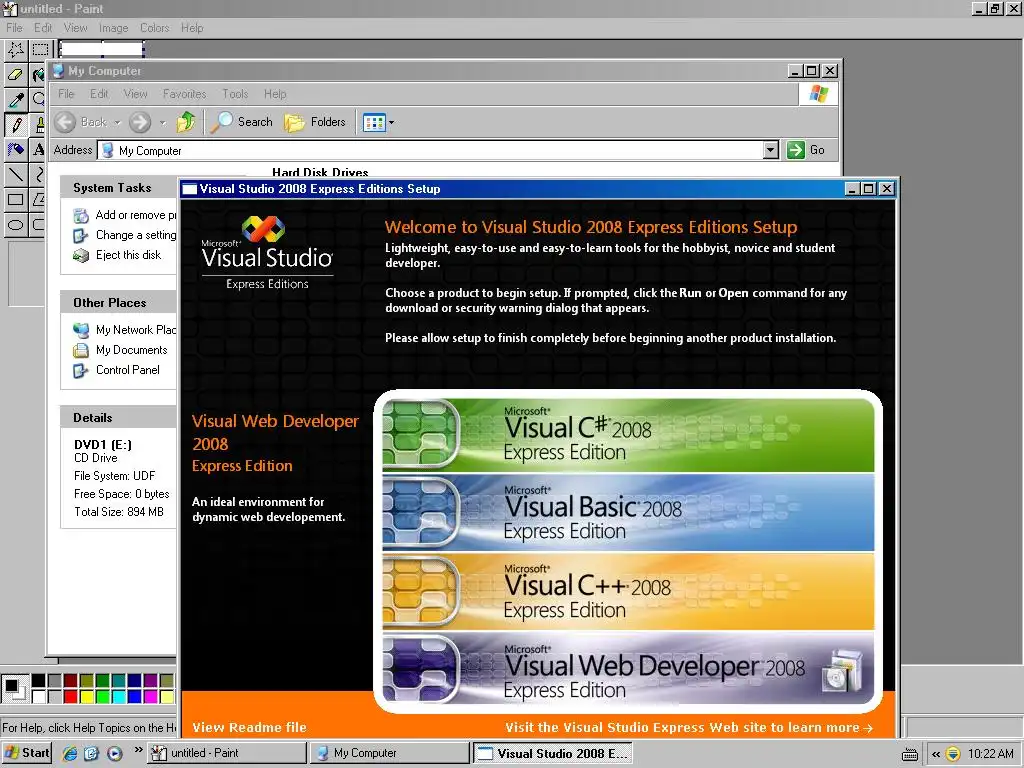Image resolution: width=1024 pixels, height=768 pixels.
Task: Expand hidden system tray icons
Action: click(935, 754)
